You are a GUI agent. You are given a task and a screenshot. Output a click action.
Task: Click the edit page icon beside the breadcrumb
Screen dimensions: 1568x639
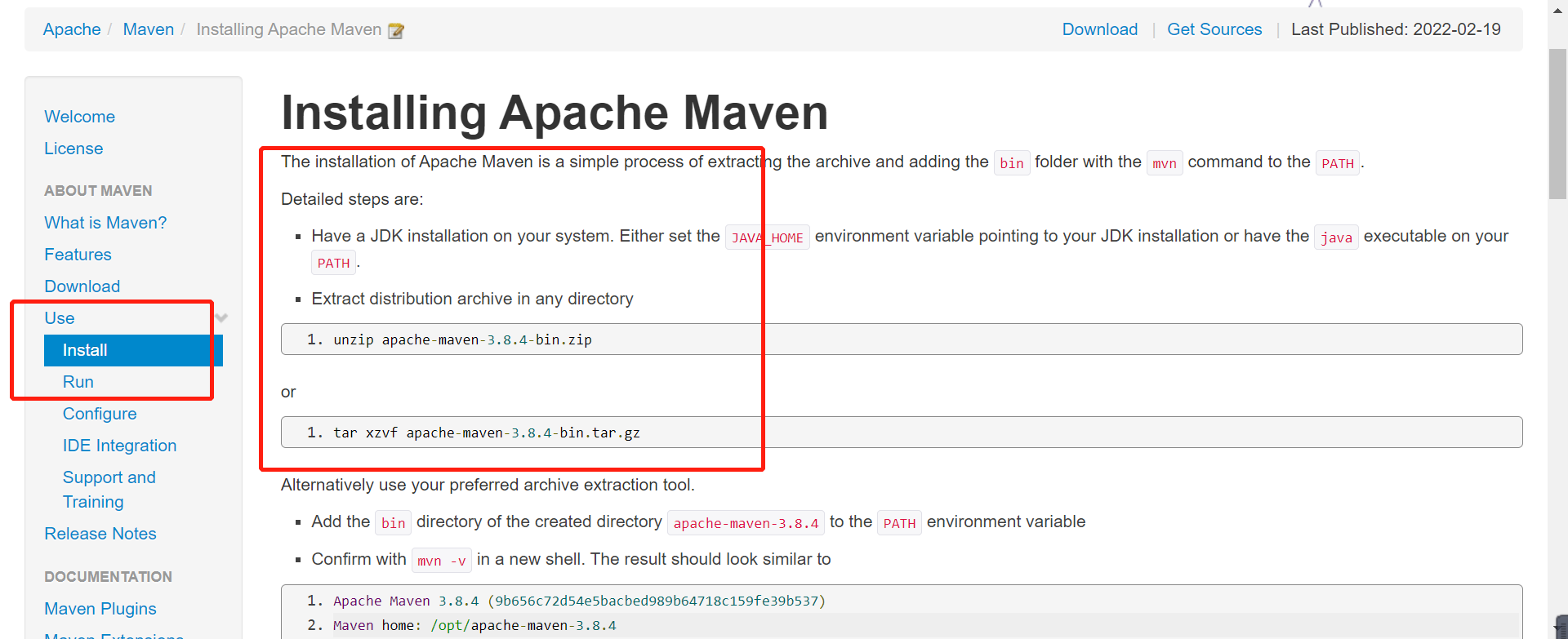(x=396, y=31)
